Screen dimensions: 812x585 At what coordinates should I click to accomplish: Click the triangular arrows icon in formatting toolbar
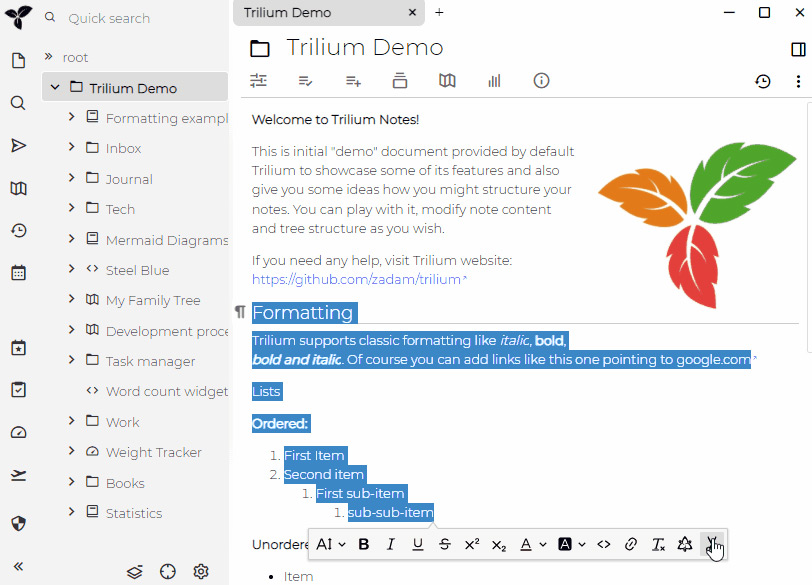click(685, 544)
